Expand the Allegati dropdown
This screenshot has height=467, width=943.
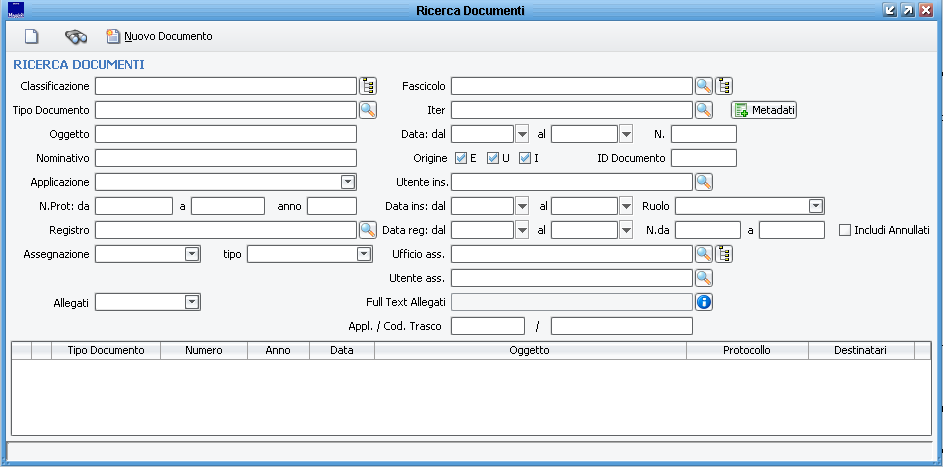[x=192, y=302]
